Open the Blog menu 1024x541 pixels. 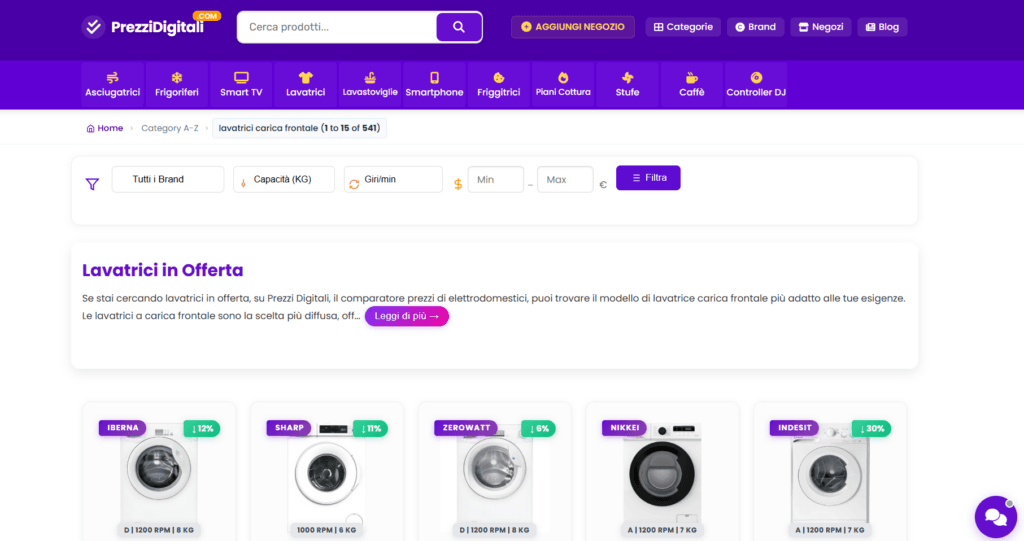pyautogui.click(x=882, y=27)
